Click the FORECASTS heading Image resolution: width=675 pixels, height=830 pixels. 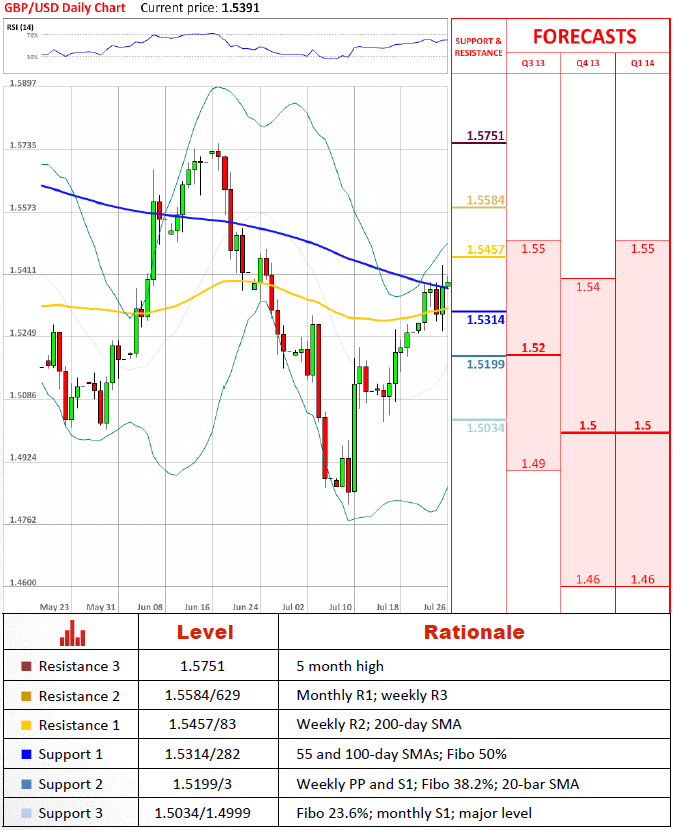click(x=584, y=37)
